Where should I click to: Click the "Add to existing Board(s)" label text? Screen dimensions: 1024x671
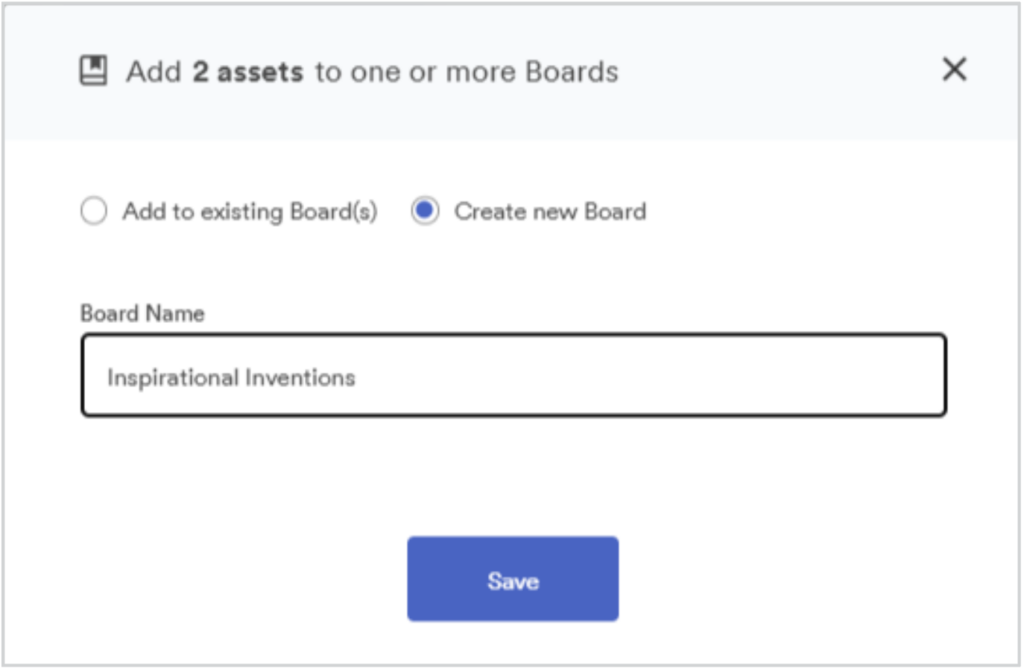point(250,212)
